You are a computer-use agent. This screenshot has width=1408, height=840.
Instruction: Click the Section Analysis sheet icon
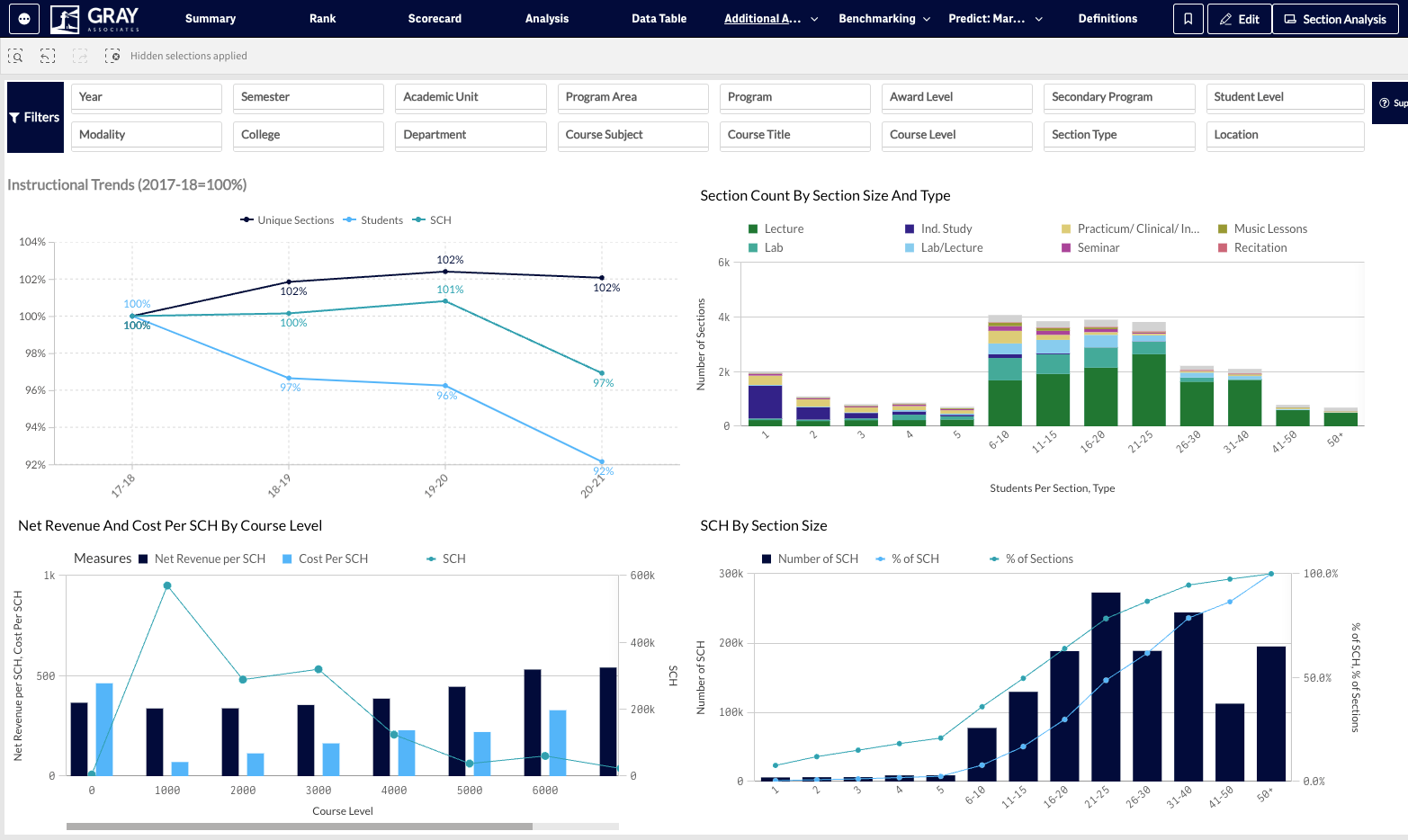1290,19
